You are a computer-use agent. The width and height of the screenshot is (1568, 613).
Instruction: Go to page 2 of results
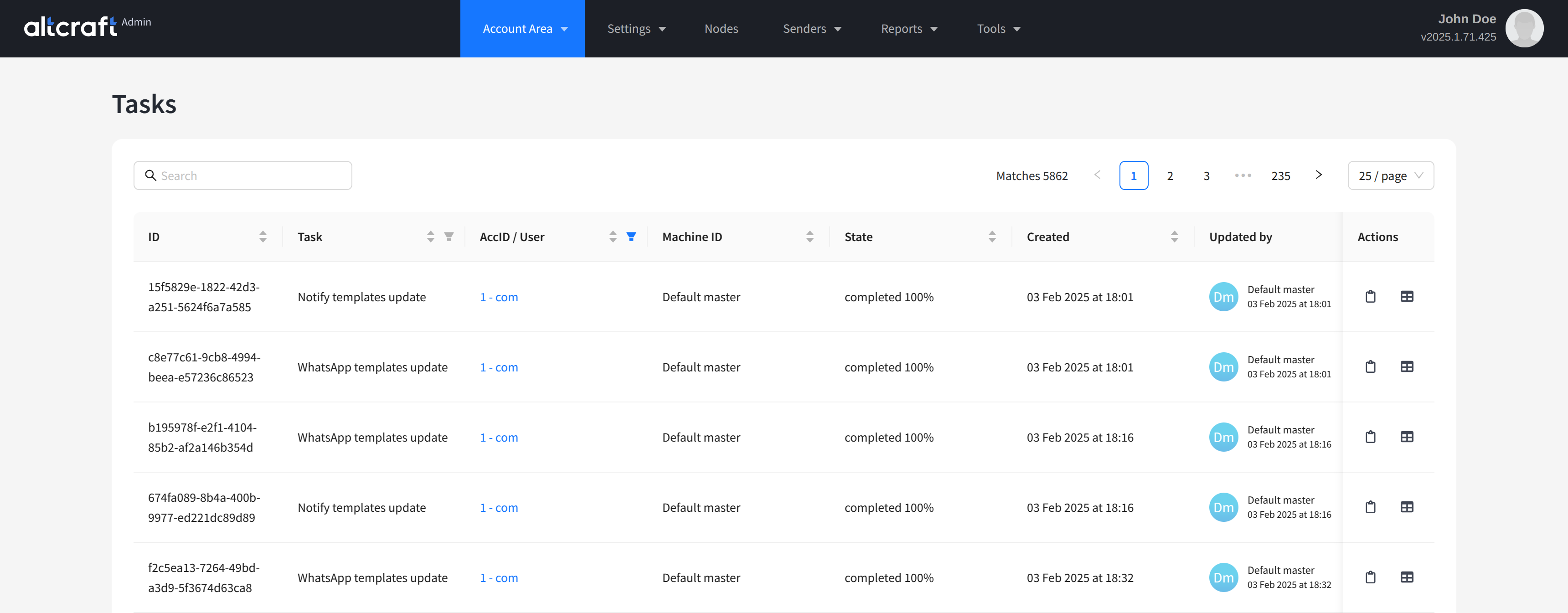(x=1170, y=176)
